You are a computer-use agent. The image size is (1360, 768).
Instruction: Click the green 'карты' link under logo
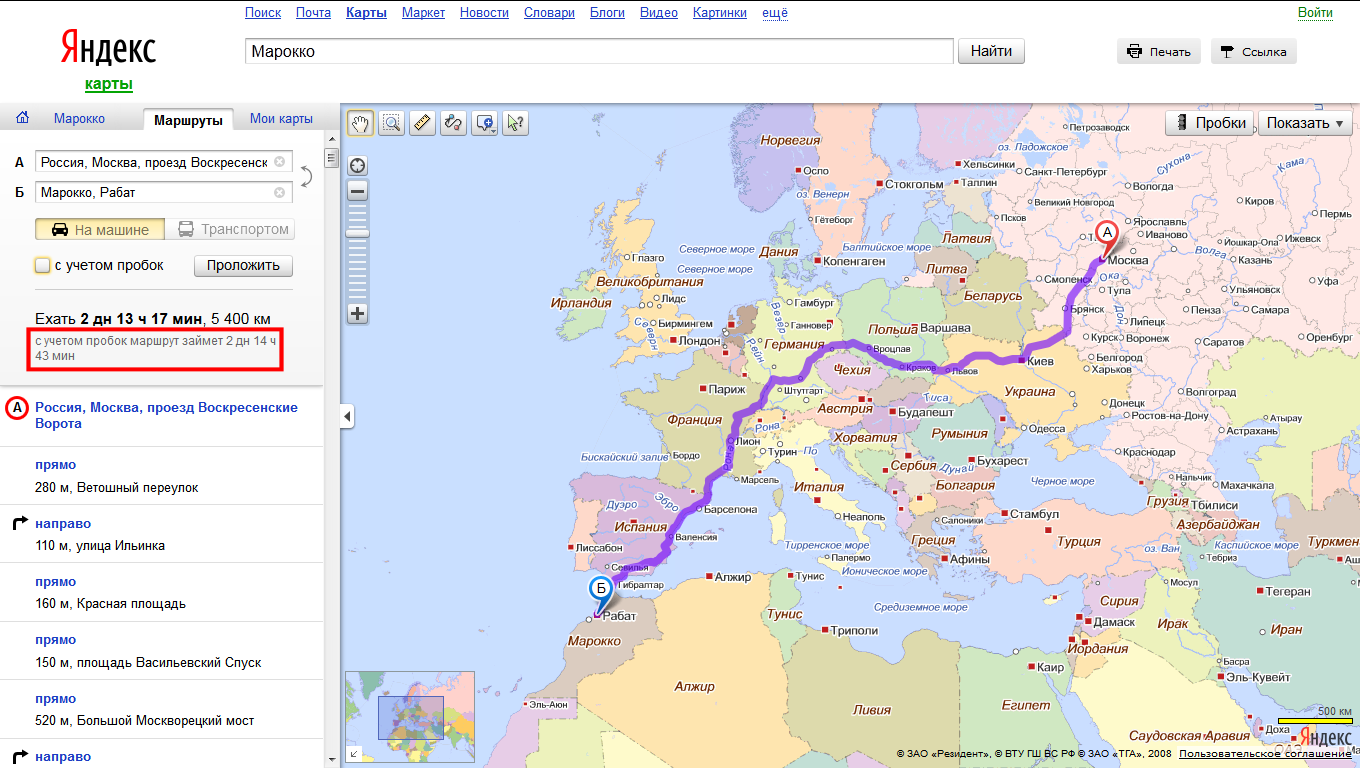(109, 85)
